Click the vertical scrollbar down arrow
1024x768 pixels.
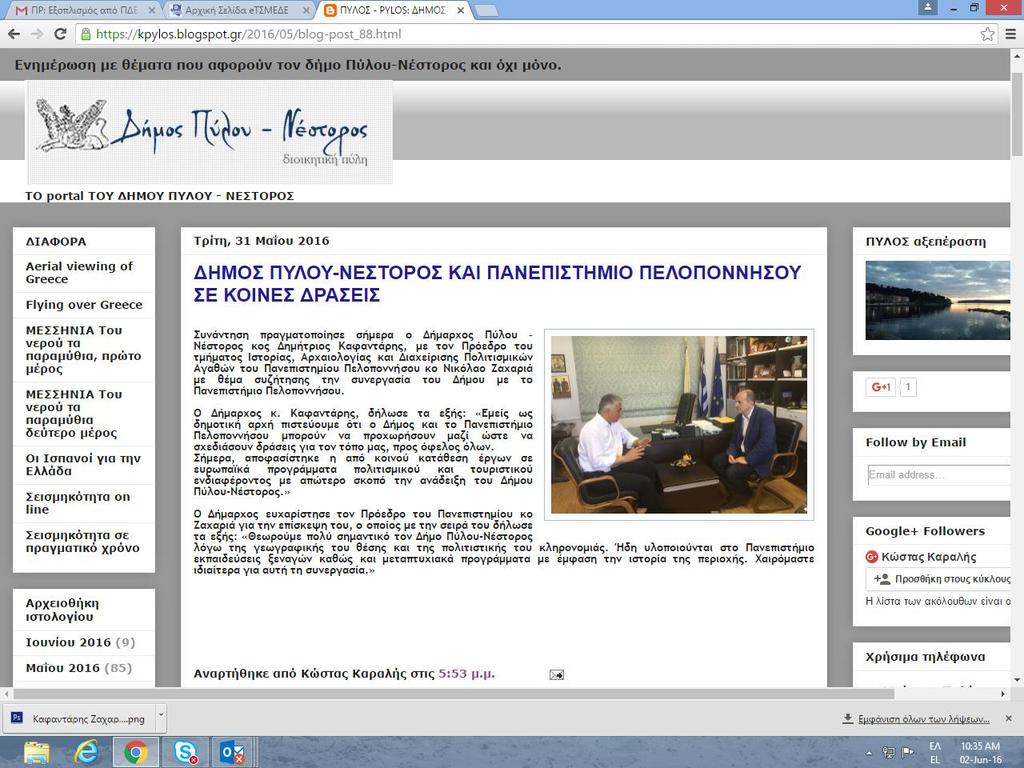pyautogui.click(x=1017, y=680)
